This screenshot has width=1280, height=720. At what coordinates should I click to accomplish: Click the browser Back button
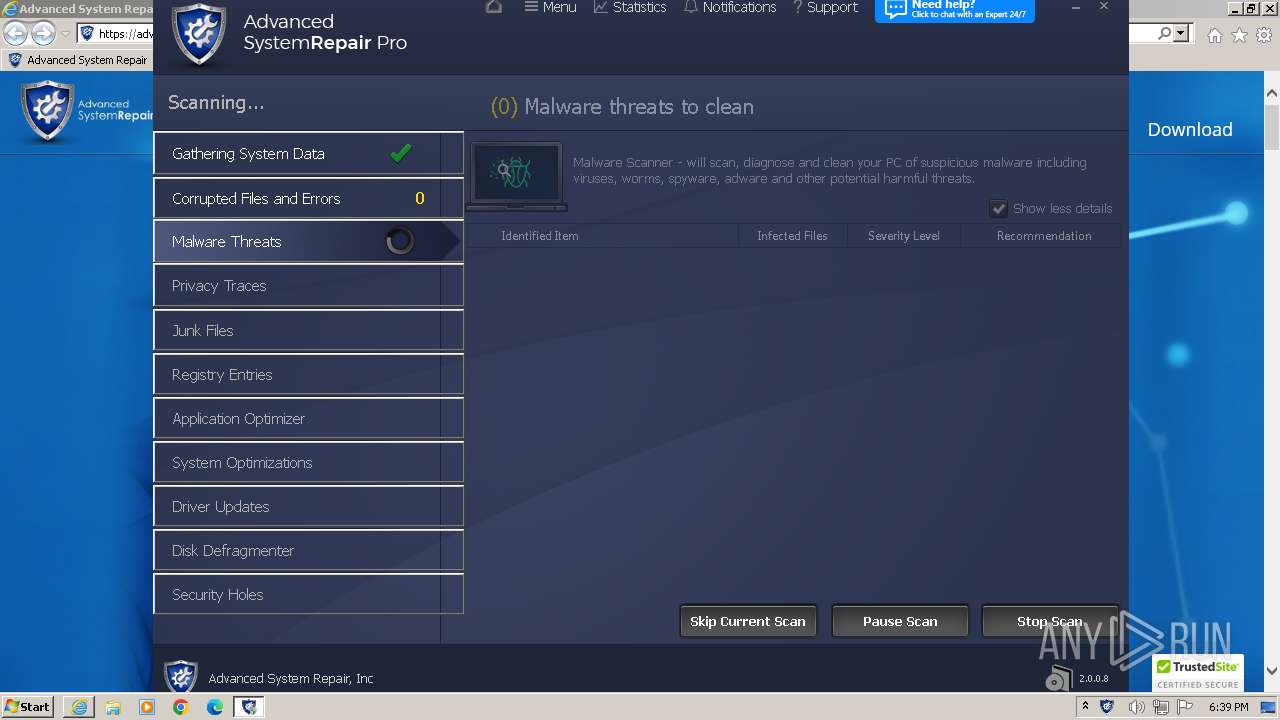tap(16, 34)
